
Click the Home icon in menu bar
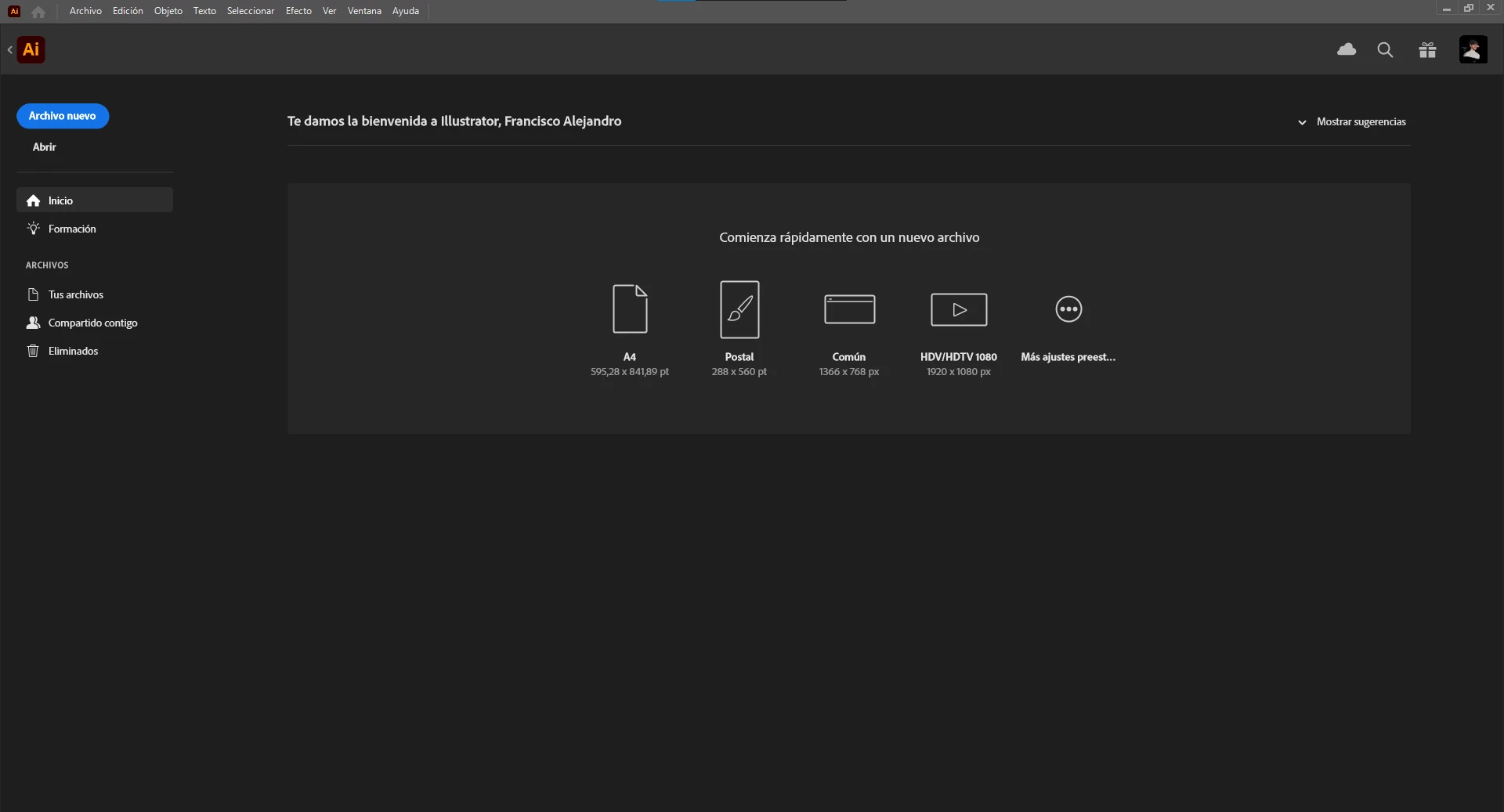click(38, 12)
